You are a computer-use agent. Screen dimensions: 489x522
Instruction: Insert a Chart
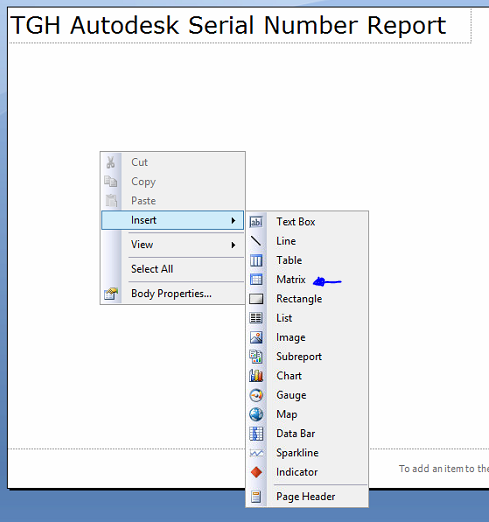307,376
